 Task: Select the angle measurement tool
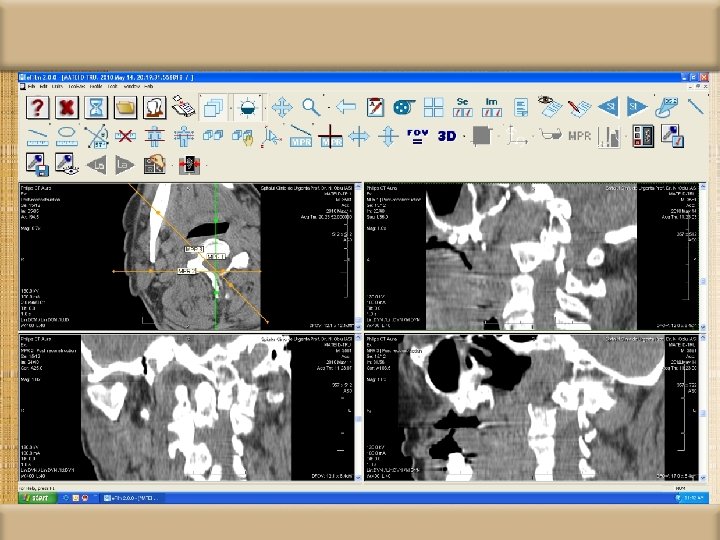(x=96, y=136)
